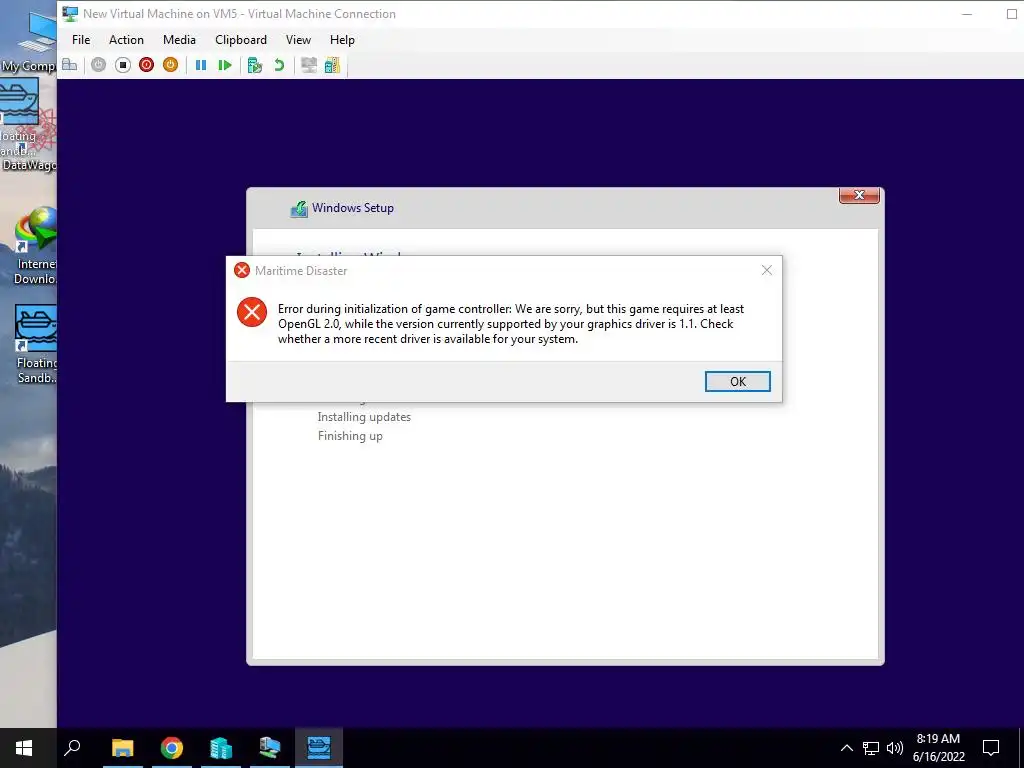Revert the VM with the green arrow icon
The height and width of the screenshot is (768, 1024).
pyautogui.click(x=279, y=65)
